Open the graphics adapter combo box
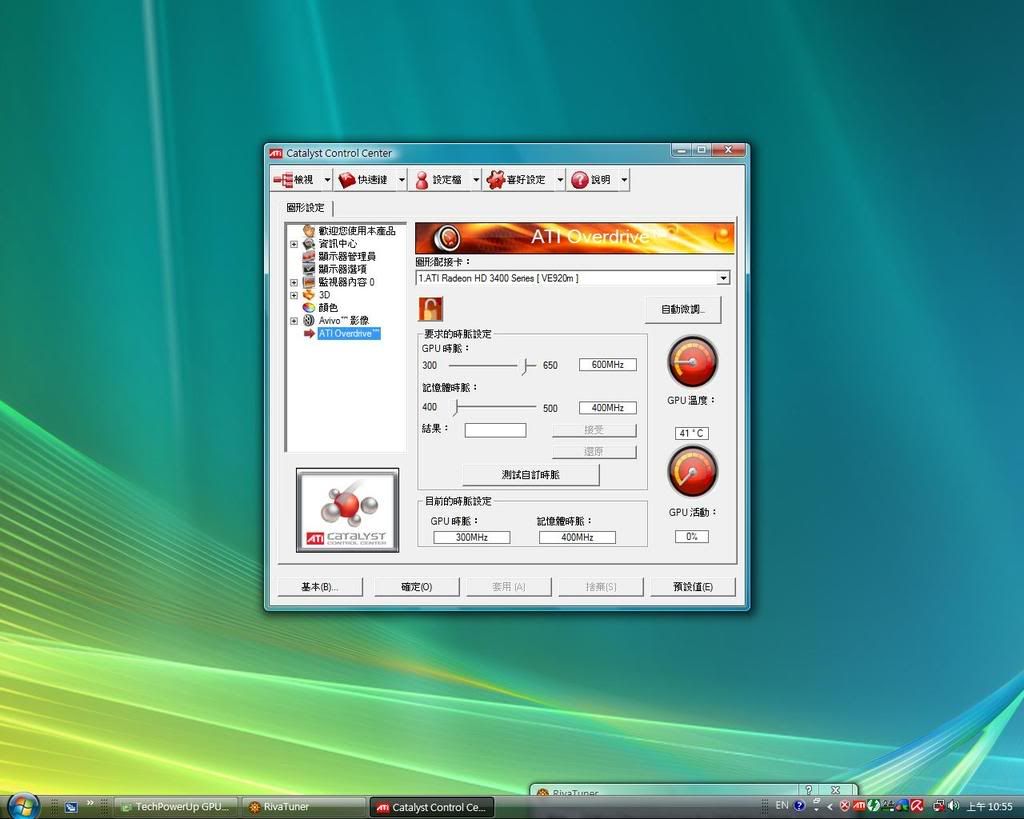 point(573,278)
